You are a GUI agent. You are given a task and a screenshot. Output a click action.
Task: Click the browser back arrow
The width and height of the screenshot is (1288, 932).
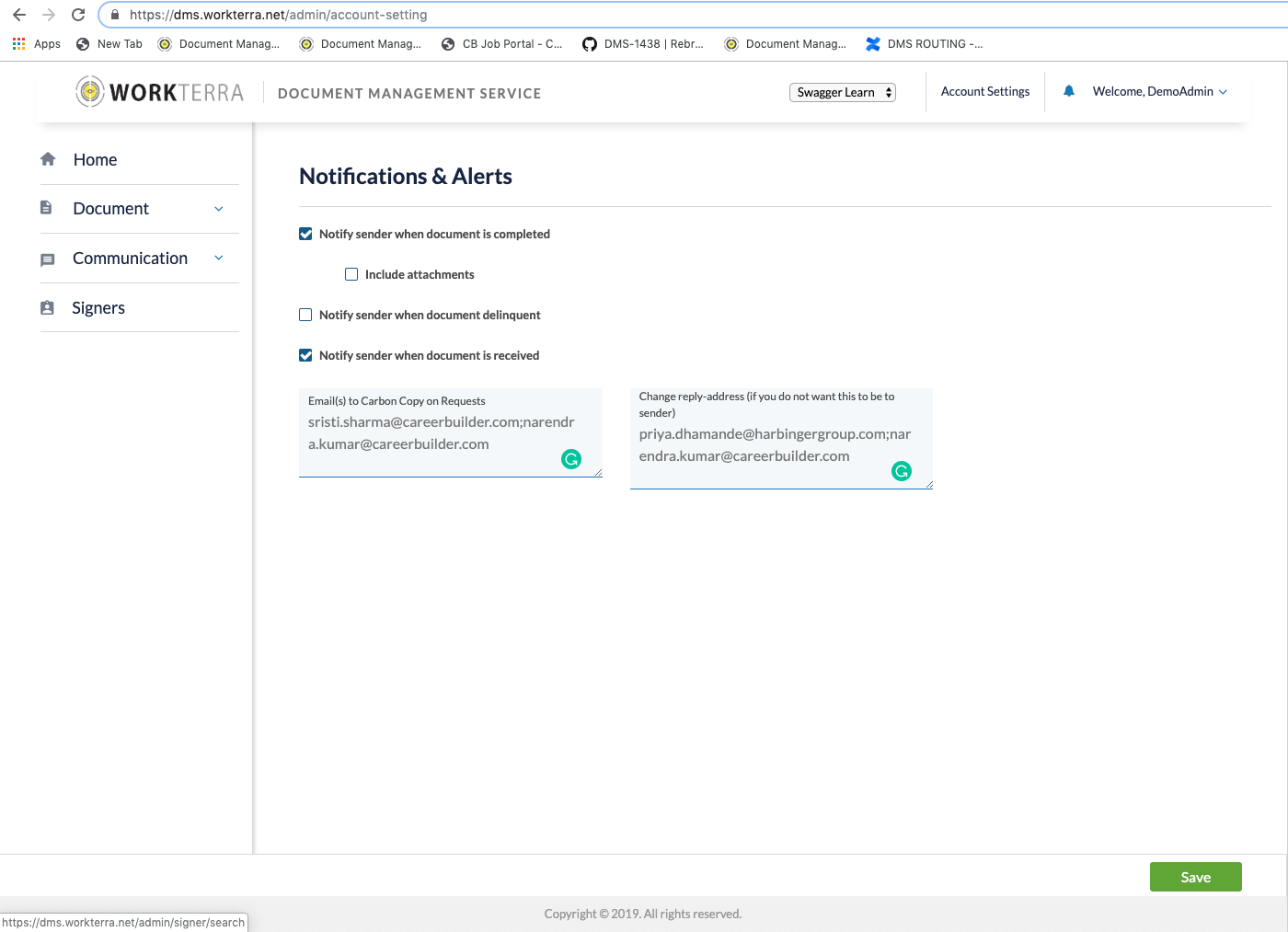tap(19, 15)
